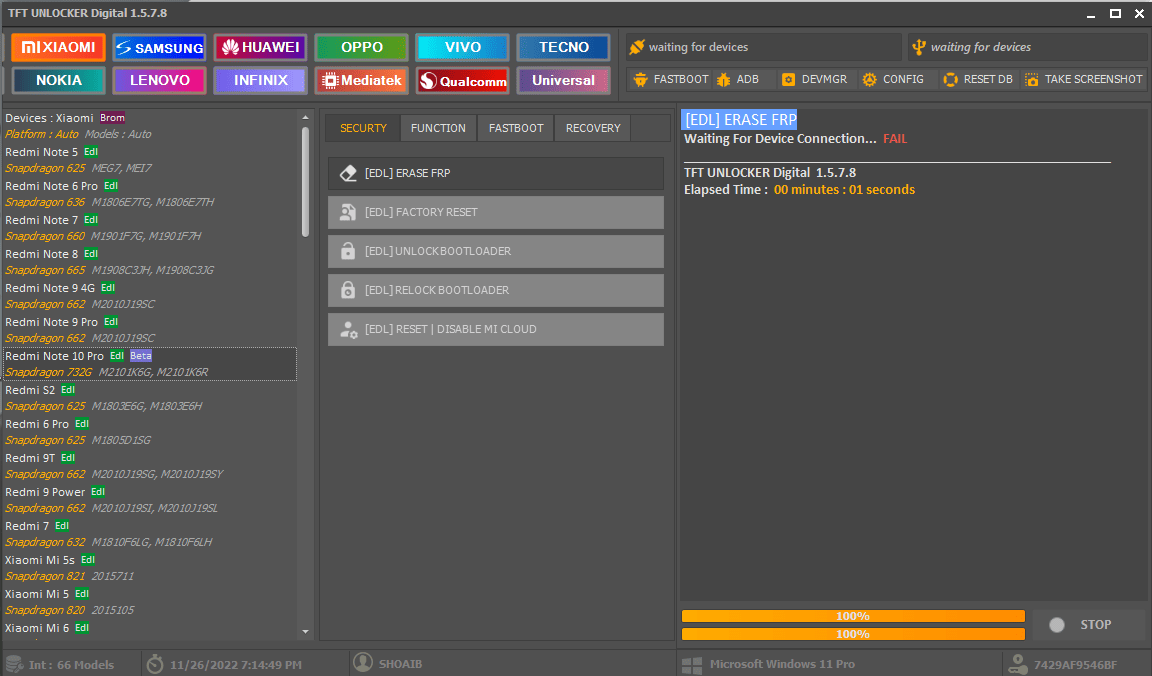The image size is (1152, 676).
Task: Open the RECOVERY tab
Action: coord(592,127)
